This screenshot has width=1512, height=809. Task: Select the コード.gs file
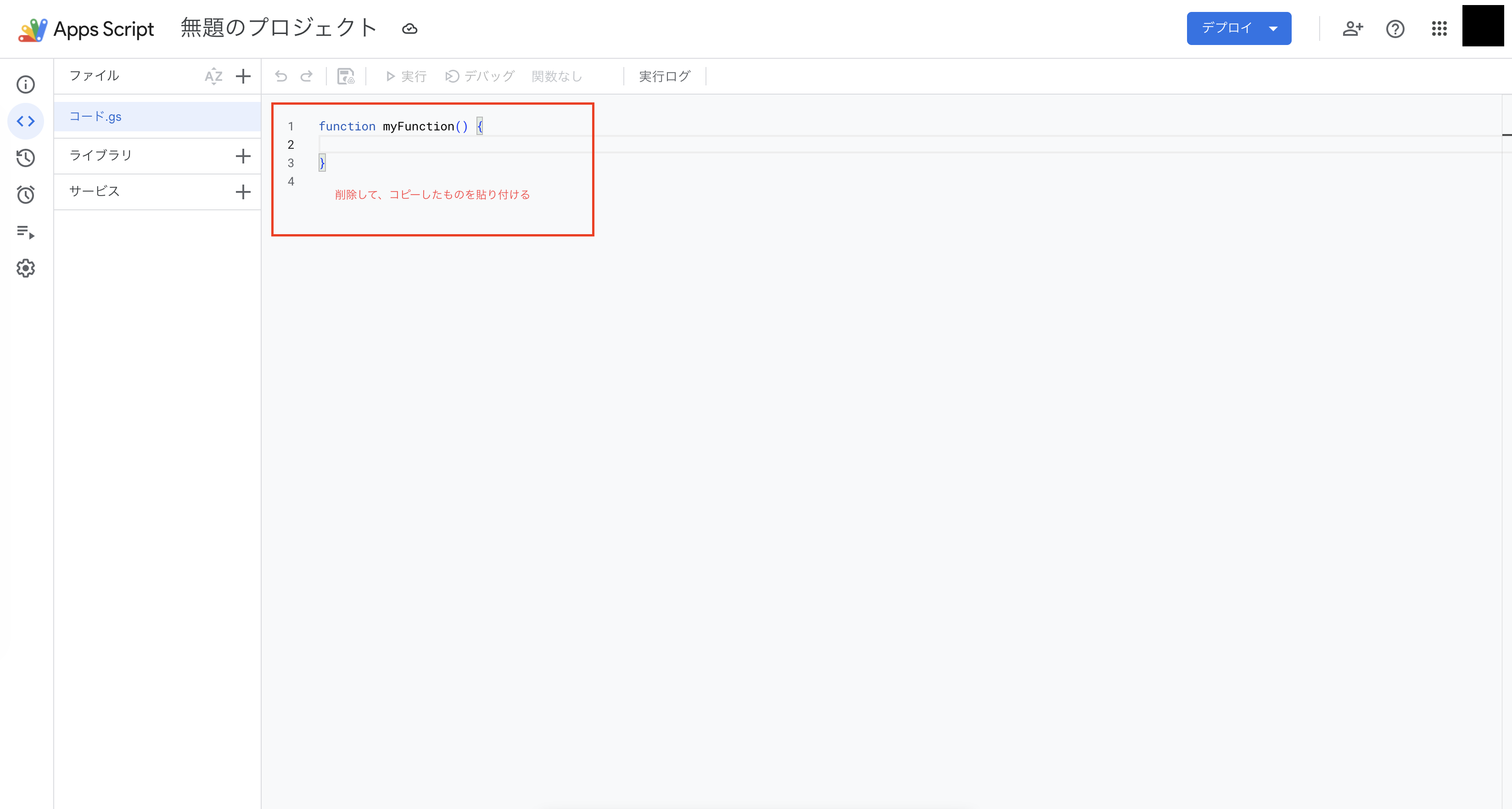[x=157, y=116]
